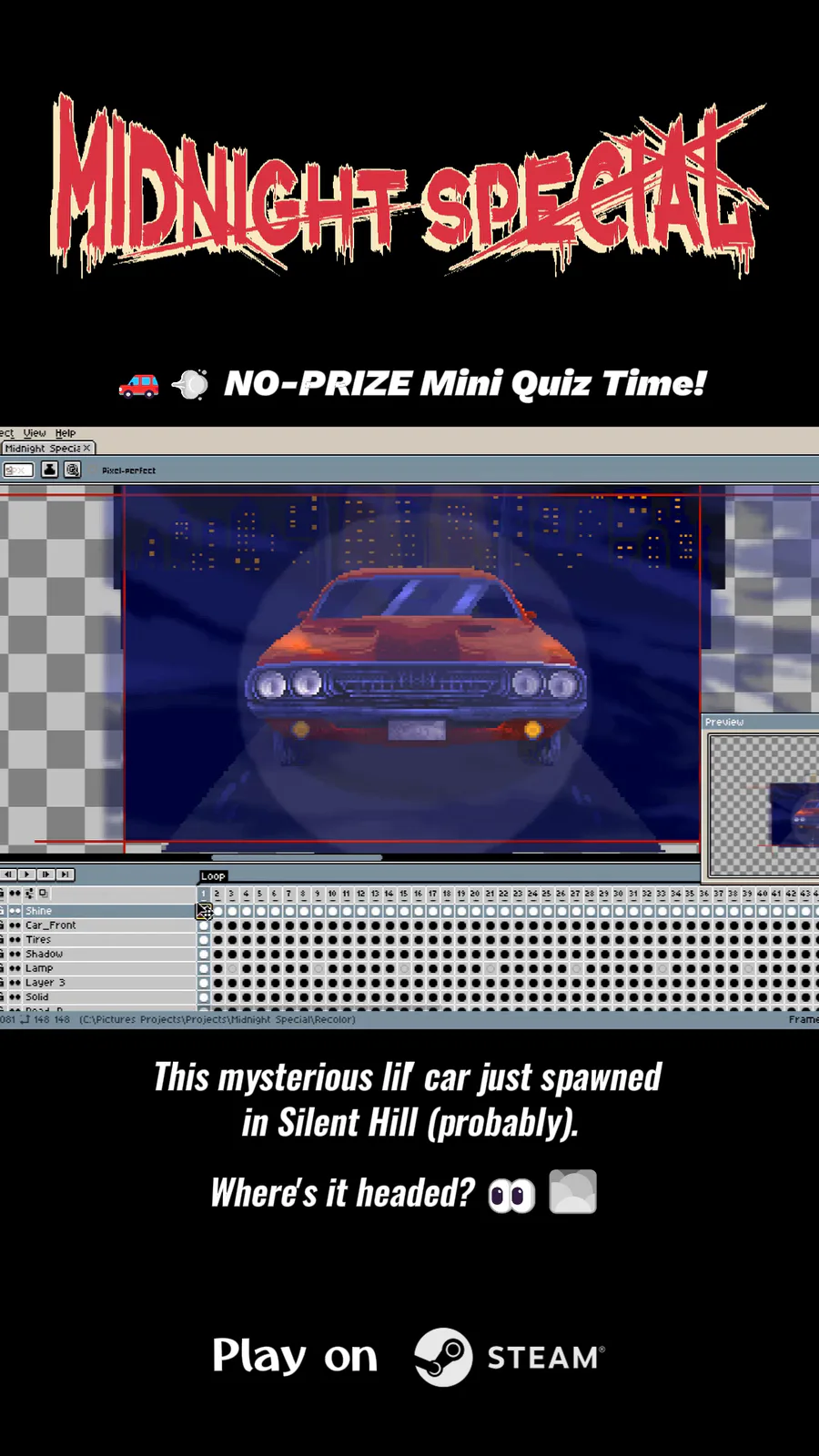The height and width of the screenshot is (1456, 819).
Task: Select the Solid layer
Action: pyautogui.click(x=109, y=997)
